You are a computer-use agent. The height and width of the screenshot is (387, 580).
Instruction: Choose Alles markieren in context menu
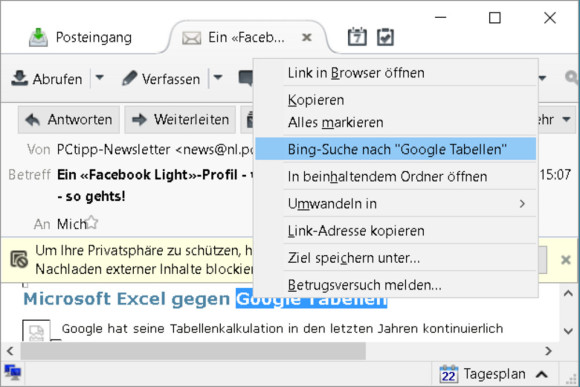tap(395, 122)
